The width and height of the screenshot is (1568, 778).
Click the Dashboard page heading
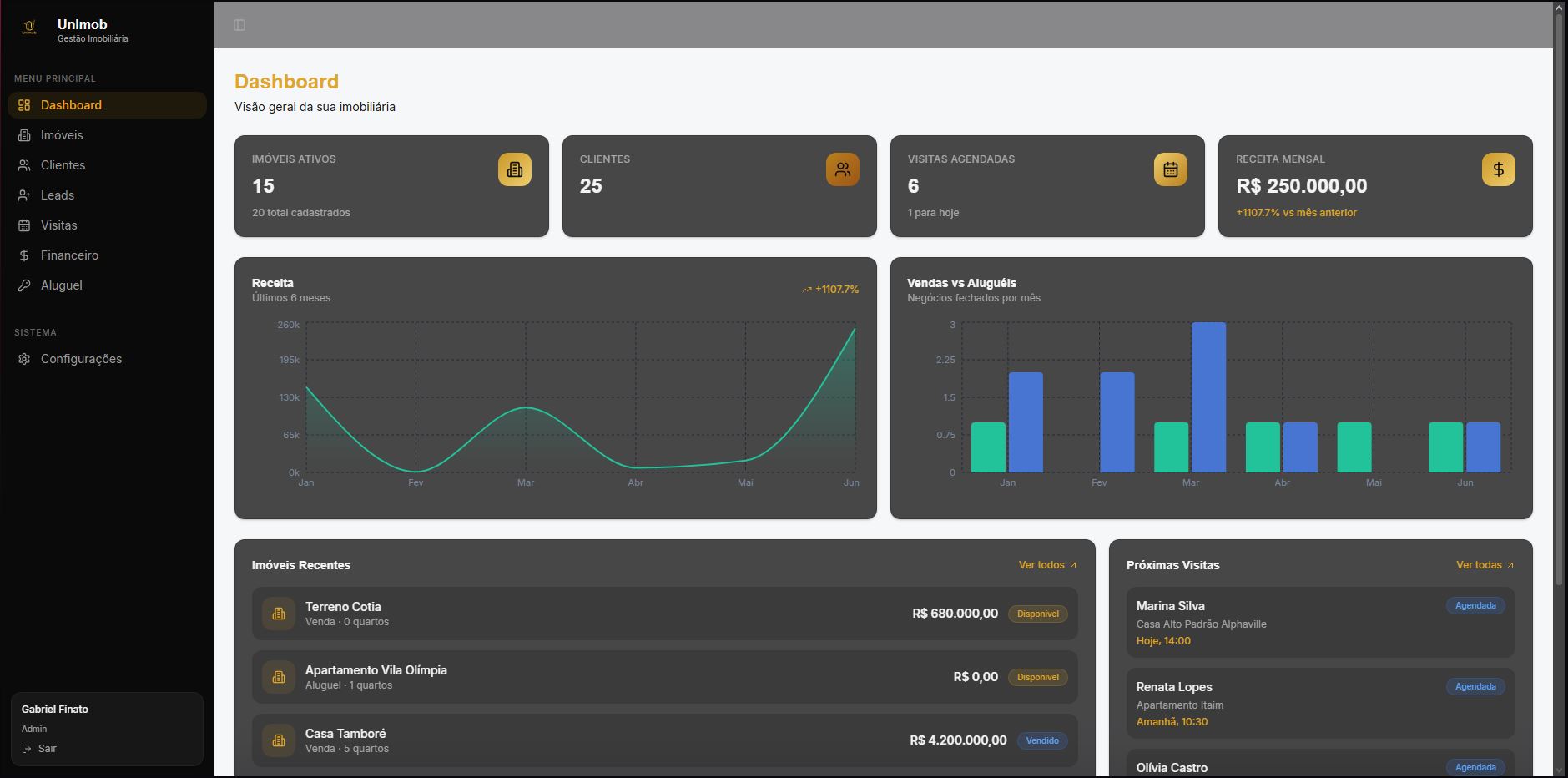tap(286, 82)
